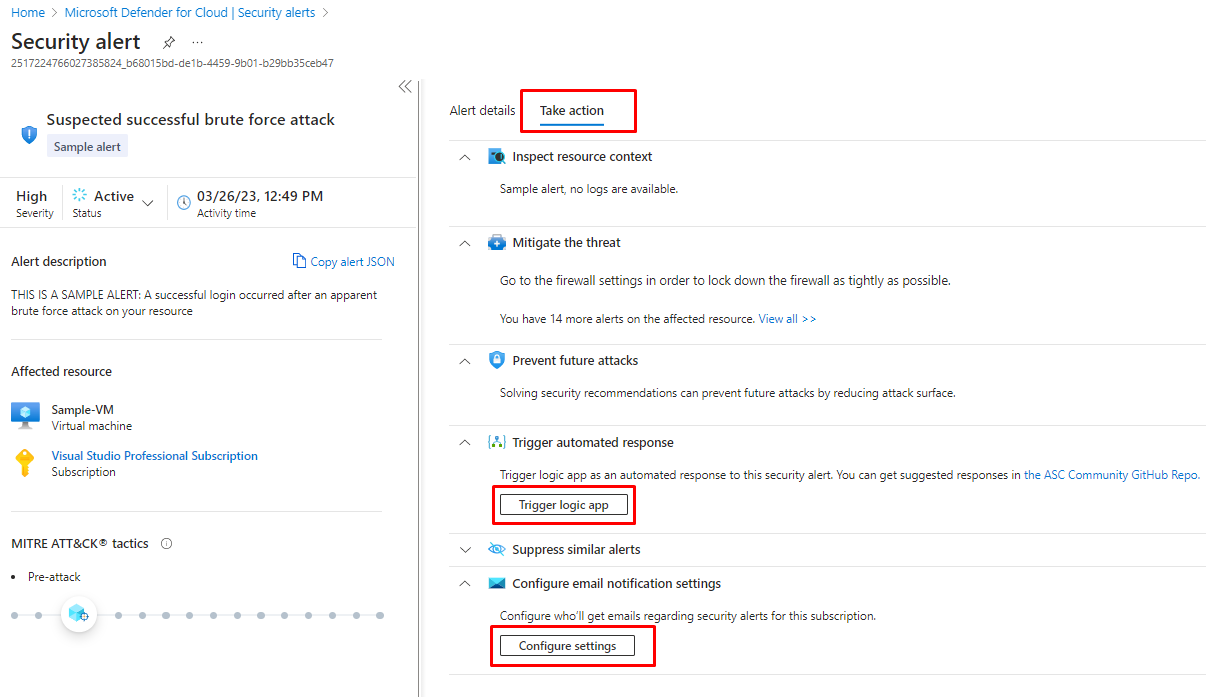Screen dimensions: 1206x697
Task: Collapse the Prevent future attacks section
Action: 464,361
